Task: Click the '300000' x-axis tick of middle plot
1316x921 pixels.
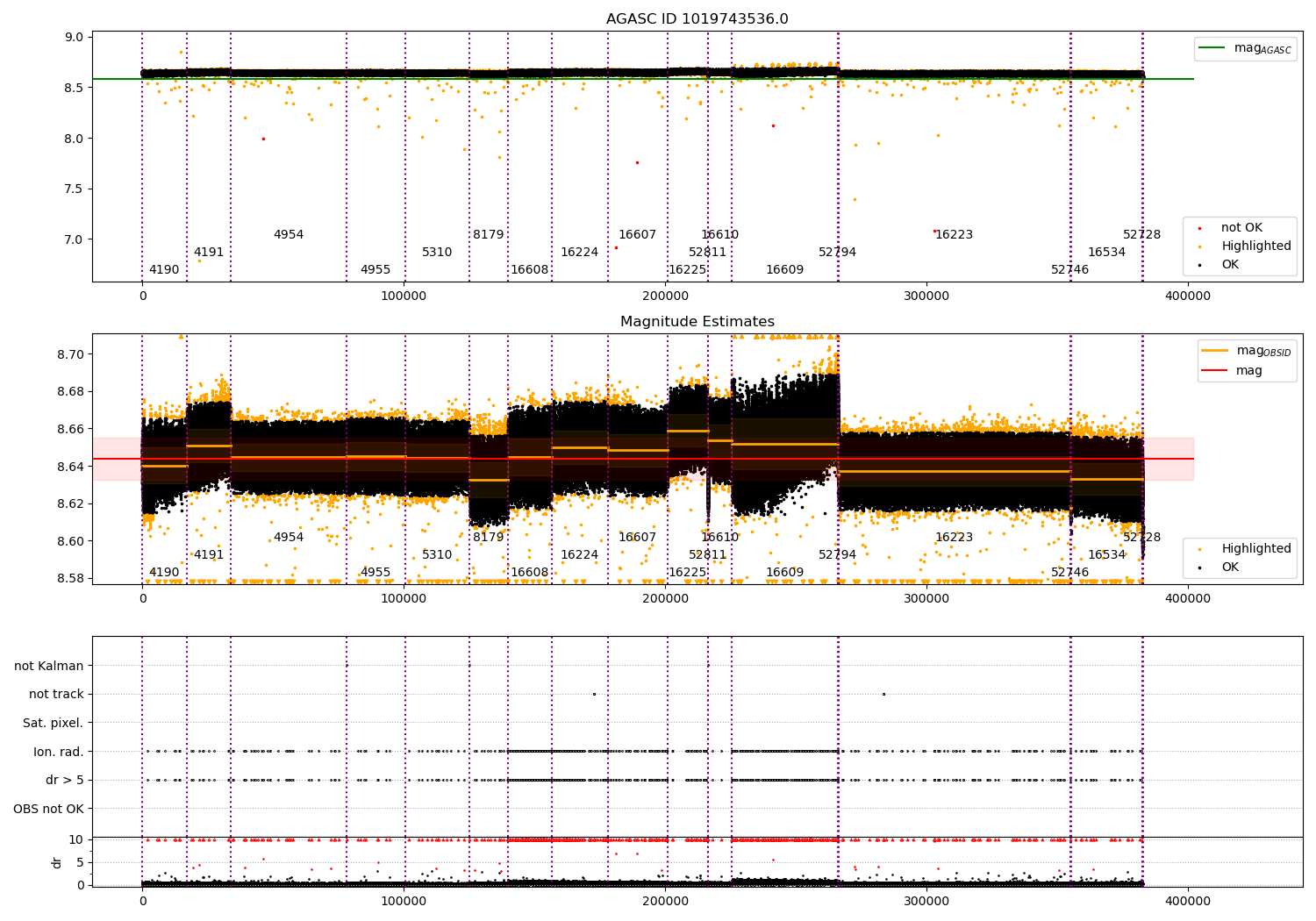Action: pyautogui.click(x=926, y=598)
